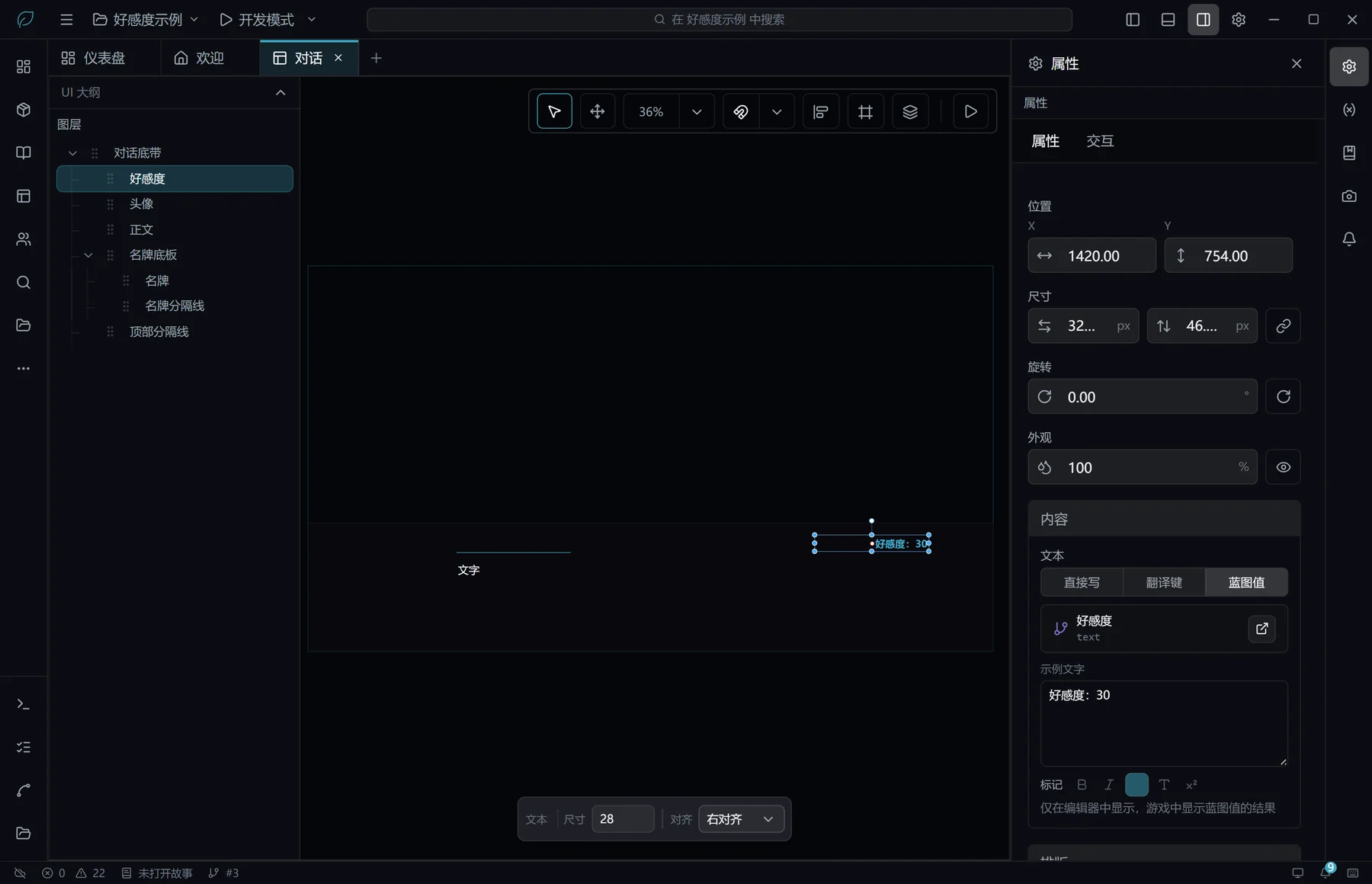Open notifications bell on right rail
The width and height of the screenshot is (1372, 884).
coord(1349,239)
